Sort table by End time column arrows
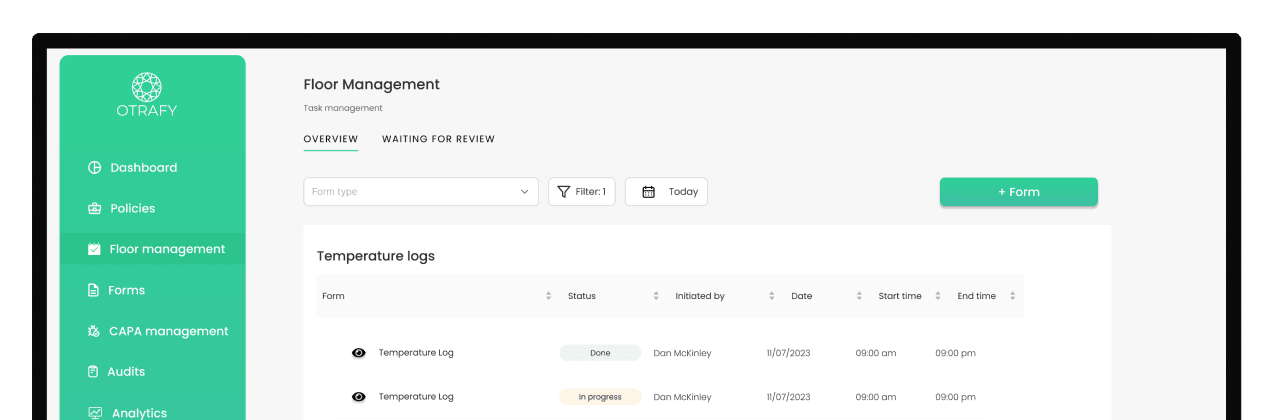 coord(1012,296)
